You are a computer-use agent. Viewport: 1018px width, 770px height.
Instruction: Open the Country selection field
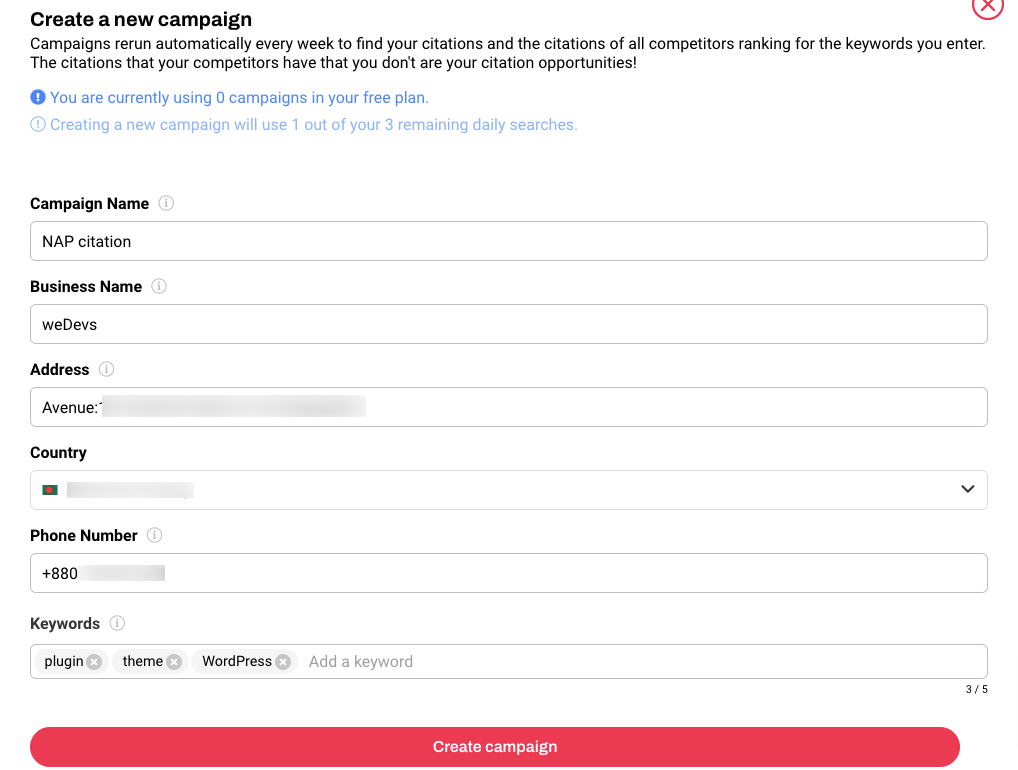click(508, 490)
